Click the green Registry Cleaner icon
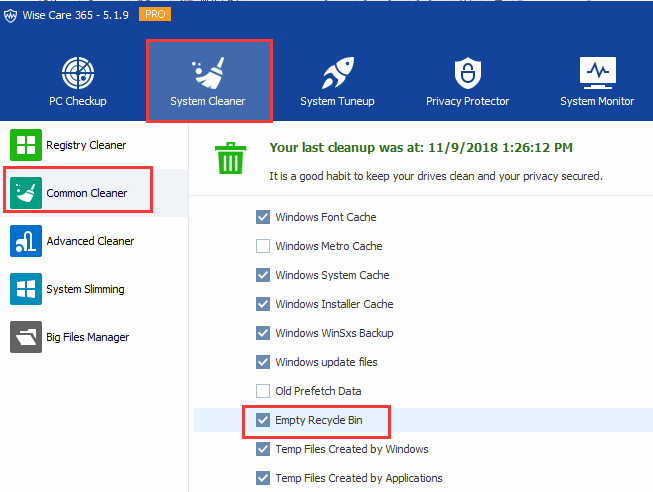This screenshot has width=653, height=492. pos(26,145)
